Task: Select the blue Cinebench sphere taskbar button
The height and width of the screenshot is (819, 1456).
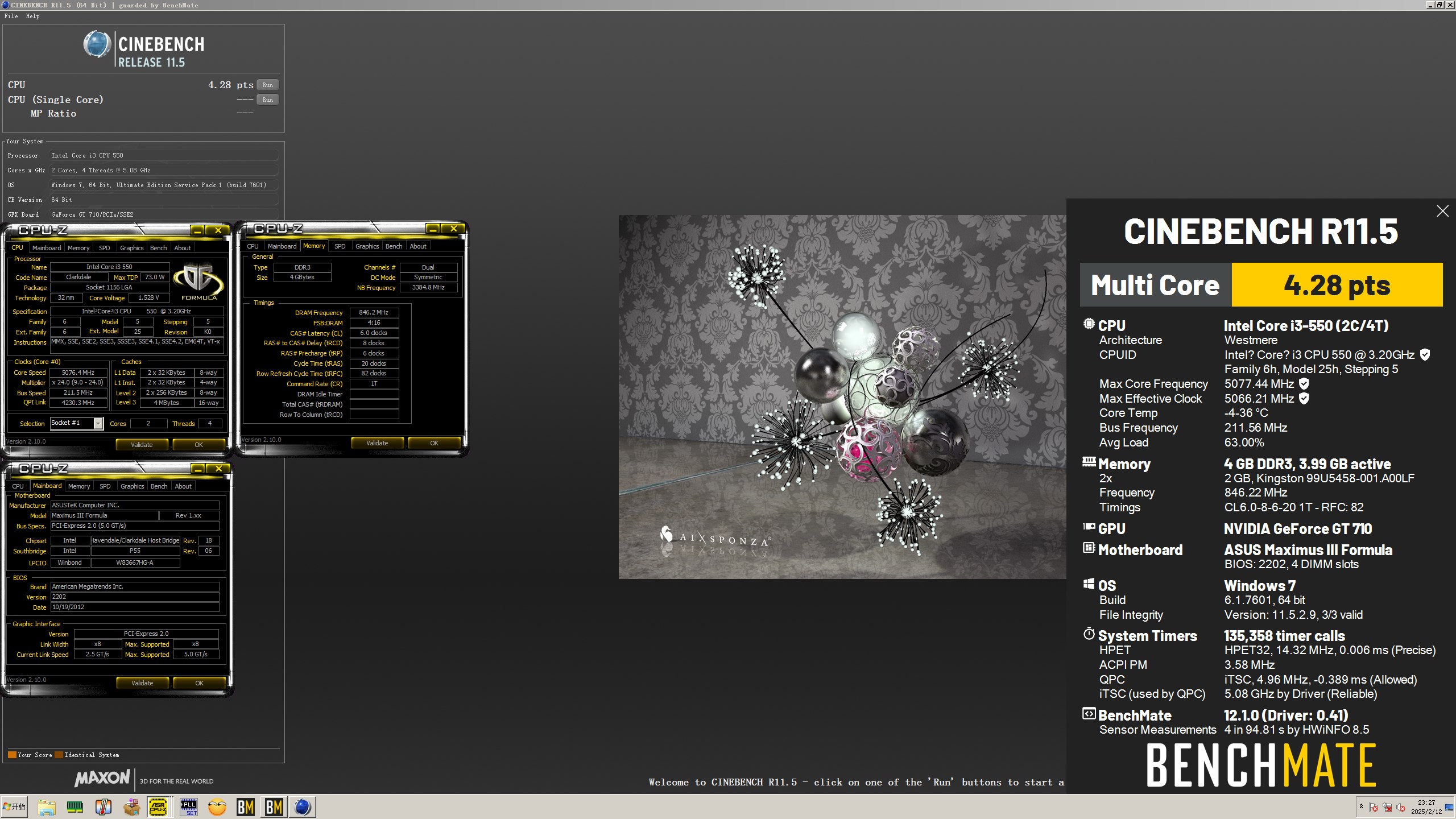Action: tap(303, 807)
